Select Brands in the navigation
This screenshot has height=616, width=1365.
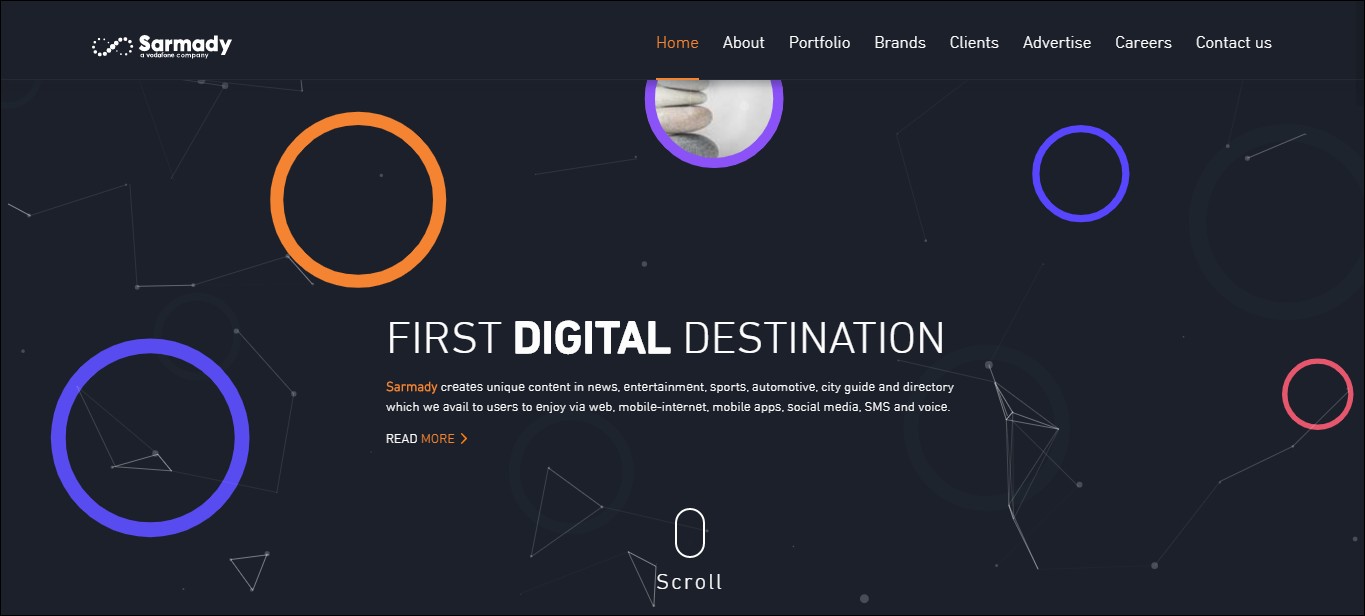point(900,43)
